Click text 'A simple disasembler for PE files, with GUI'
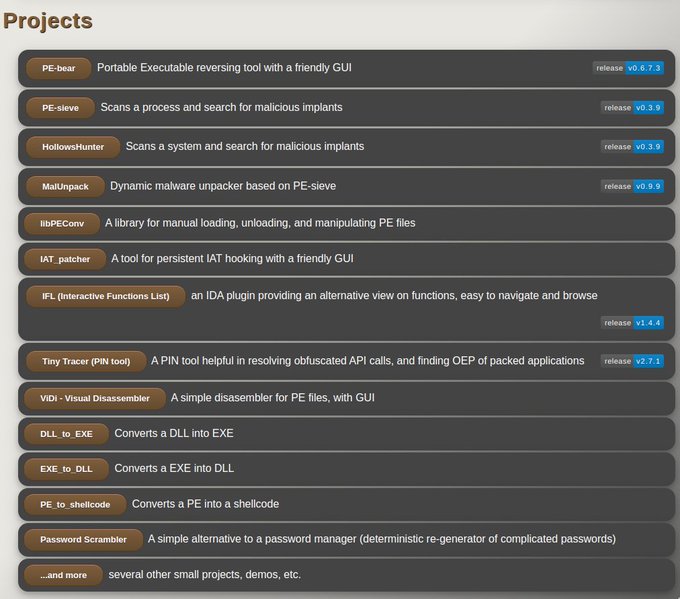The width and height of the screenshot is (680, 599). pyautogui.click(x=273, y=398)
